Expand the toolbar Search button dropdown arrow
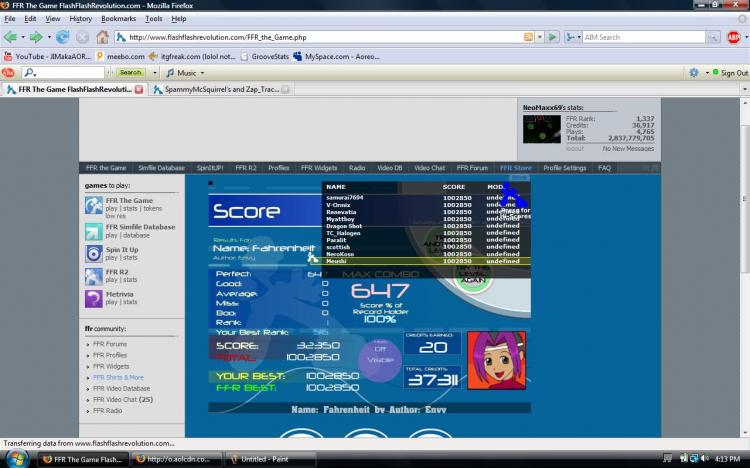 [154, 73]
